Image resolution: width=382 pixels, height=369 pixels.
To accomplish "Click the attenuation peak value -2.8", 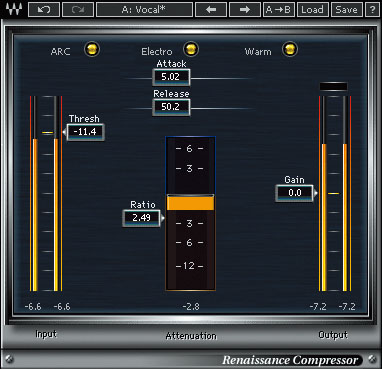I will (191, 307).
